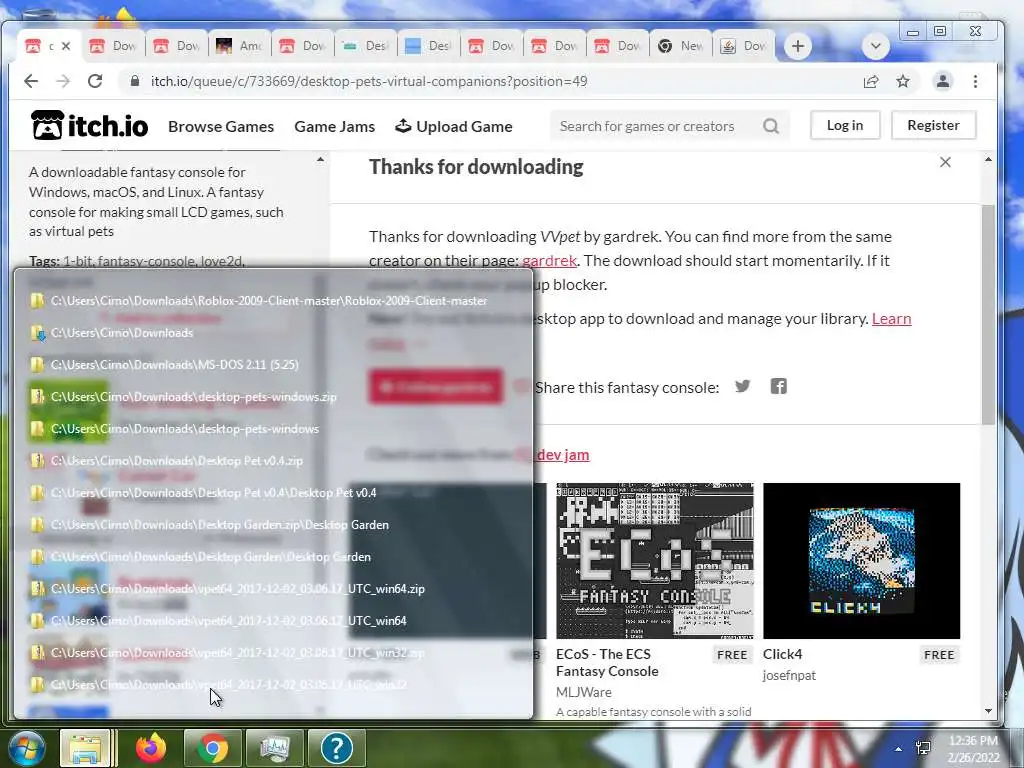Image resolution: width=1024 pixels, height=768 pixels.
Task: Open the Click4 game thumbnail
Action: (x=861, y=561)
